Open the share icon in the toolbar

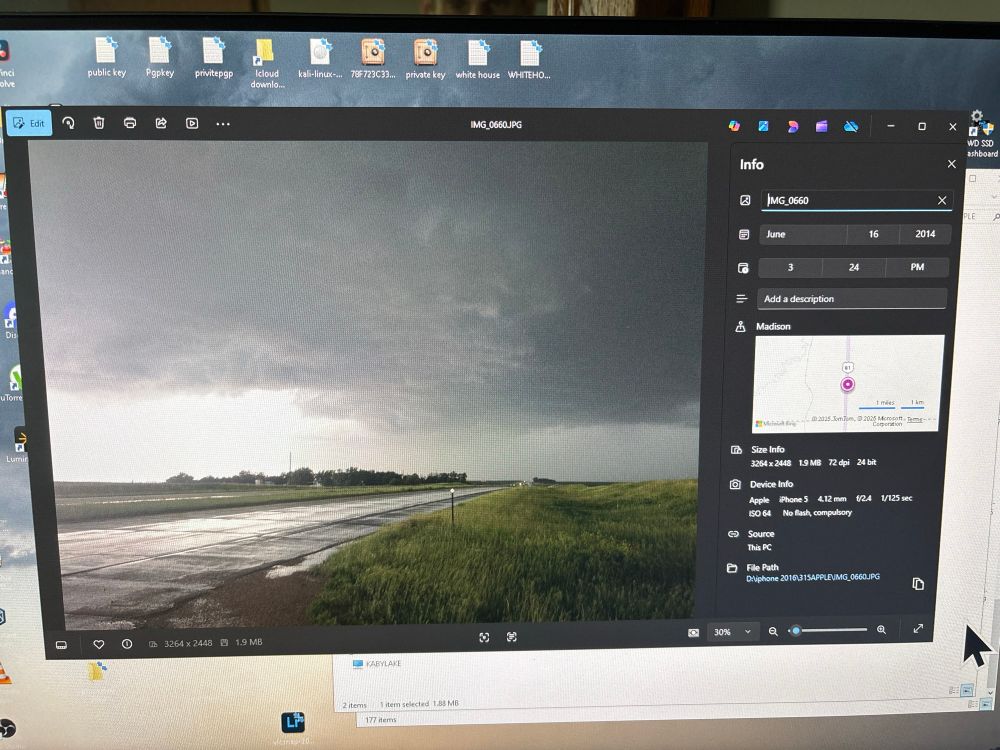pyautogui.click(x=161, y=123)
